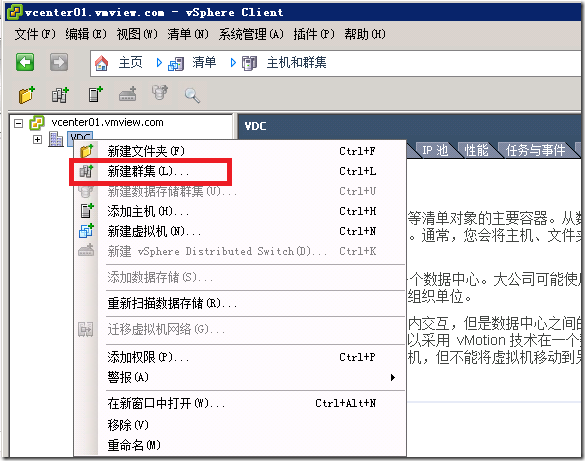Click the green back navigation arrow

coord(25,62)
